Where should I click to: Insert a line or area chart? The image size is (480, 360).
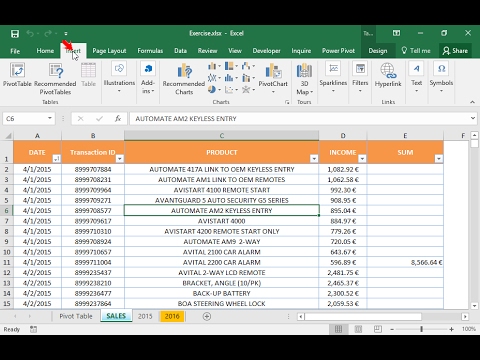click(214, 78)
